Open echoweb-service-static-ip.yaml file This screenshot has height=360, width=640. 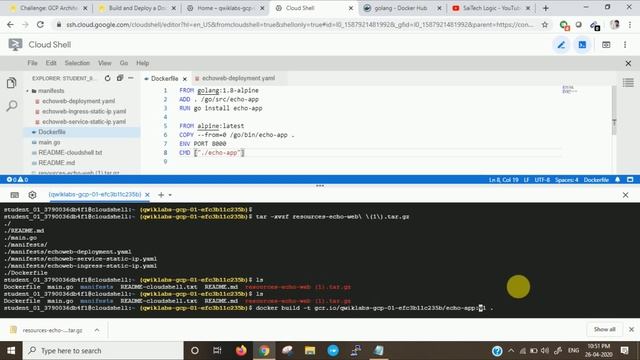[x=84, y=122]
